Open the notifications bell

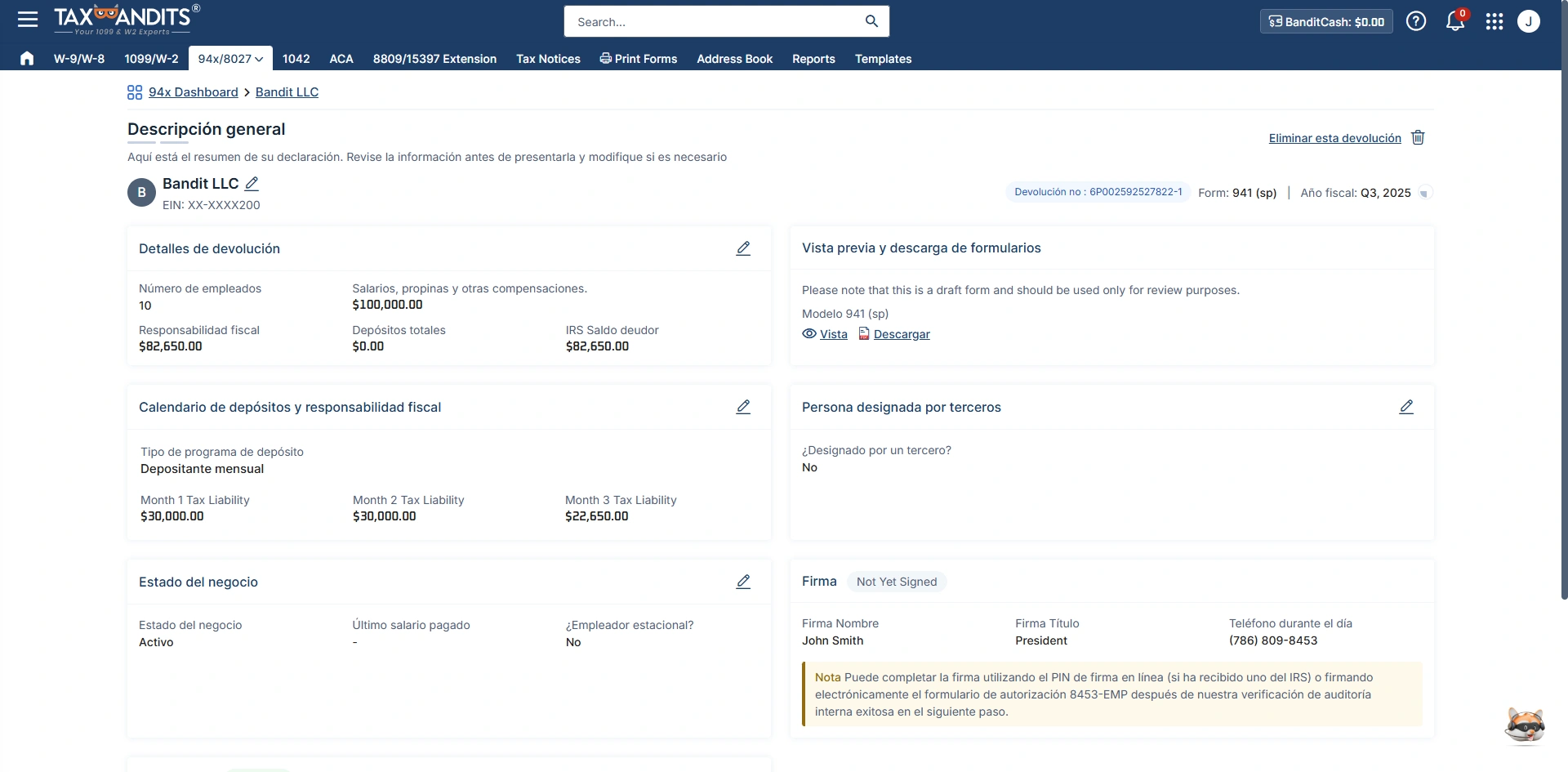[x=1455, y=21]
